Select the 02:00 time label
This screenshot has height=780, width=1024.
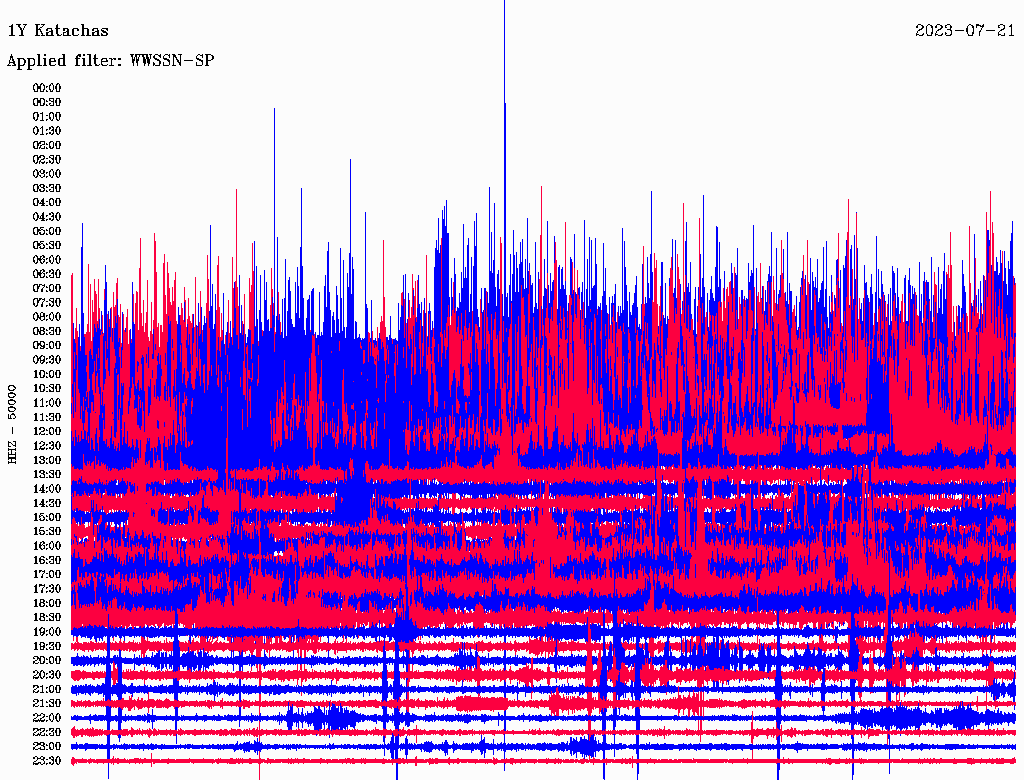(x=47, y=146)
